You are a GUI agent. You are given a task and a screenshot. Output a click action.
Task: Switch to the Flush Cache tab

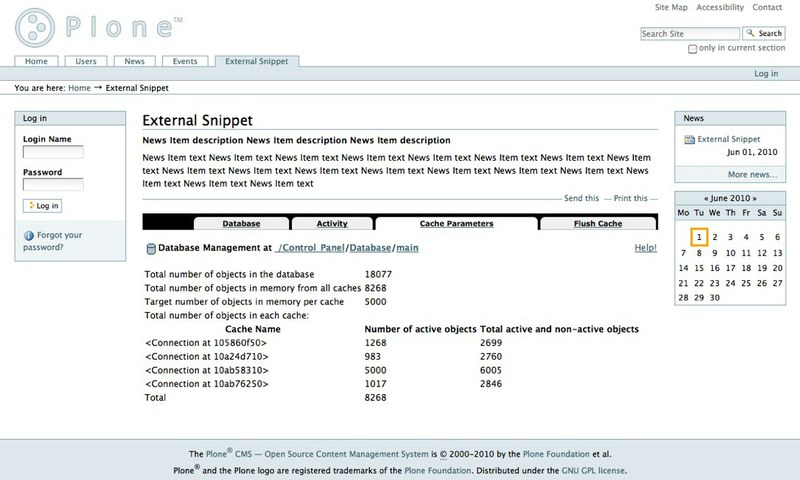pos(597,224)
